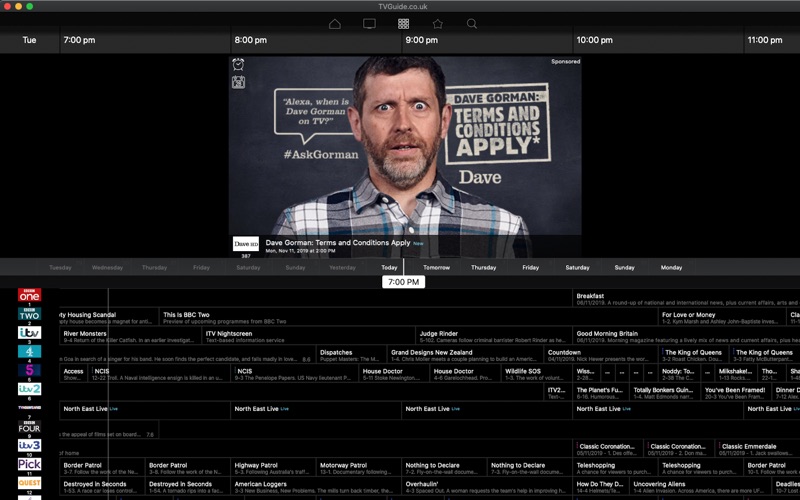Image resolution: width=800 pixels, height=500 pixels.
Task: Set reminder with alarm clock icon
Action: point(238,64)
